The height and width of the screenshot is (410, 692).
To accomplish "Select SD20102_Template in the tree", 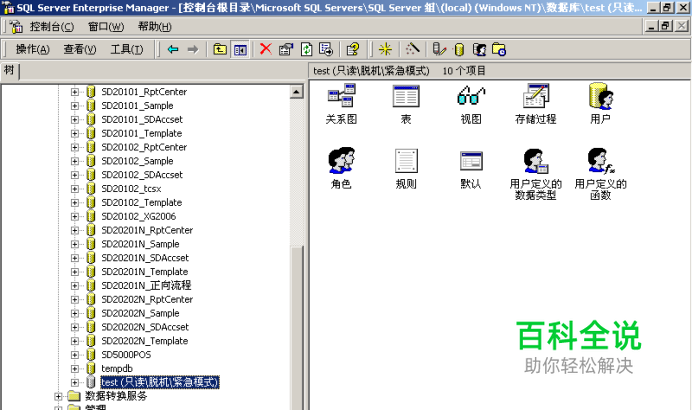I will click(141, 203).
